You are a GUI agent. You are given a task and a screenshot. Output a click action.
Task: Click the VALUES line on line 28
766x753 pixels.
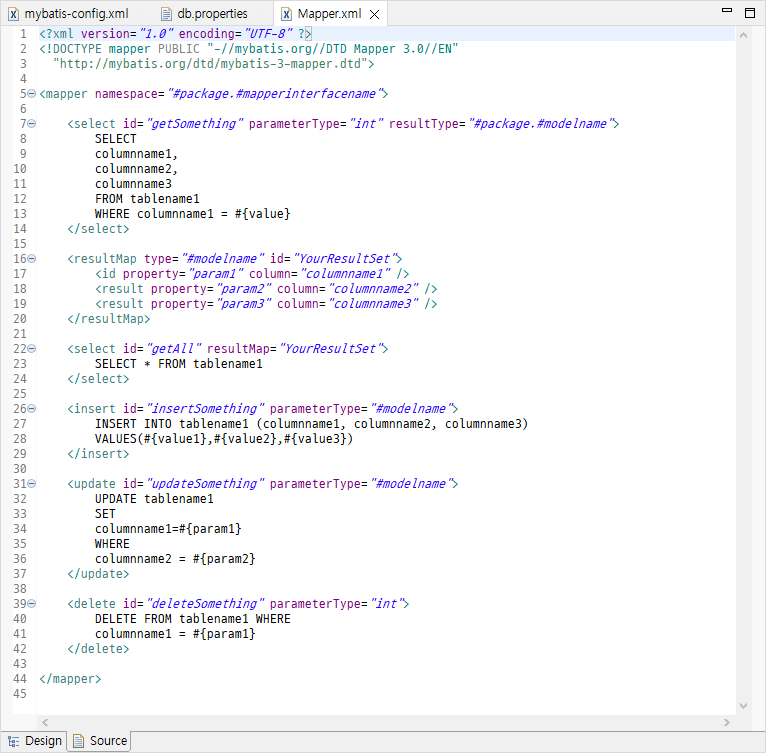click(224, 439)
